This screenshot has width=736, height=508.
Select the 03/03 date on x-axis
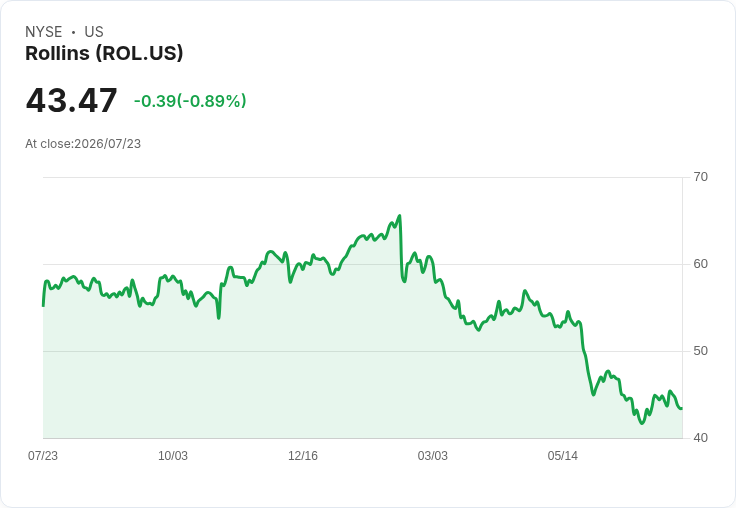pyautogui.click(x=433, y=456)
